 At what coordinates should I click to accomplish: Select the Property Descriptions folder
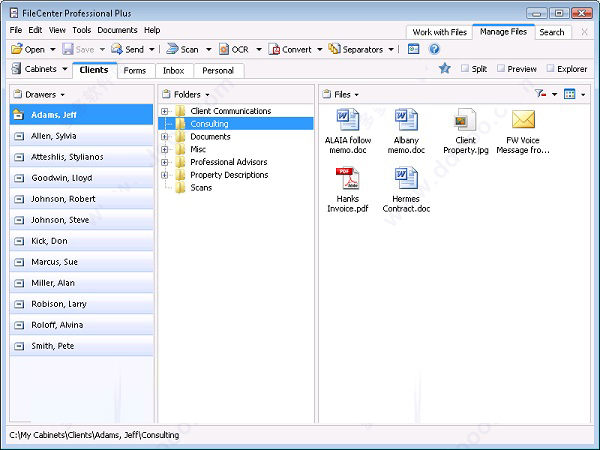[x=228, y=175]
